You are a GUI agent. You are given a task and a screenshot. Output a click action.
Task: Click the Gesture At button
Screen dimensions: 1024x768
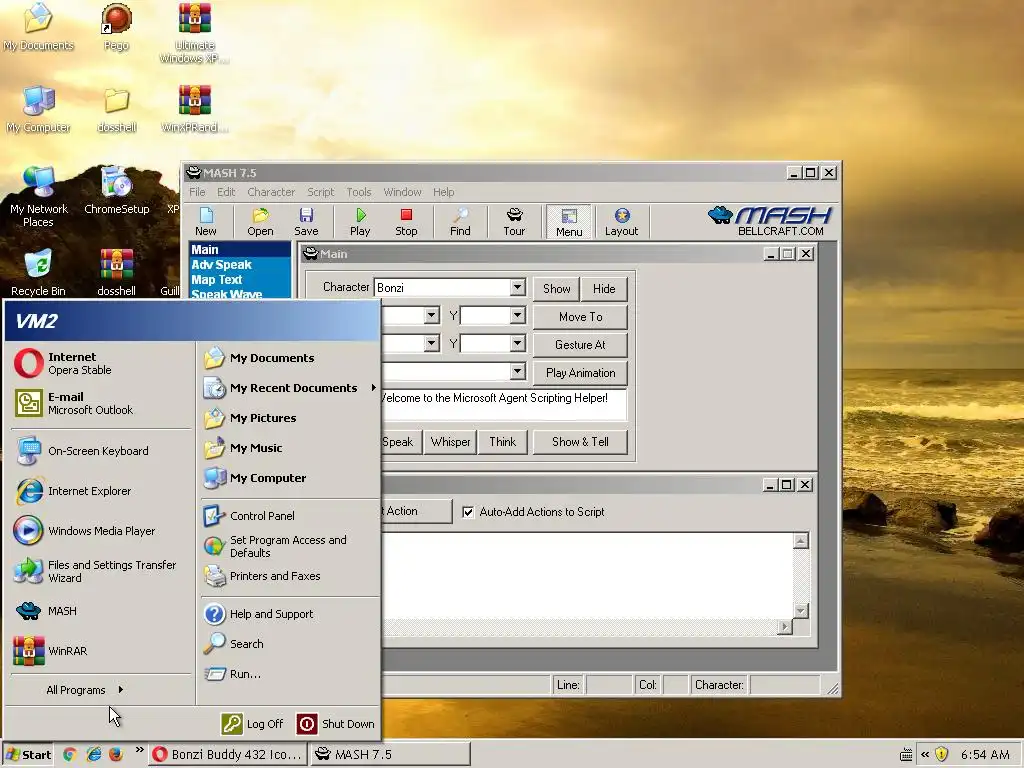click(x=581, y=345)
